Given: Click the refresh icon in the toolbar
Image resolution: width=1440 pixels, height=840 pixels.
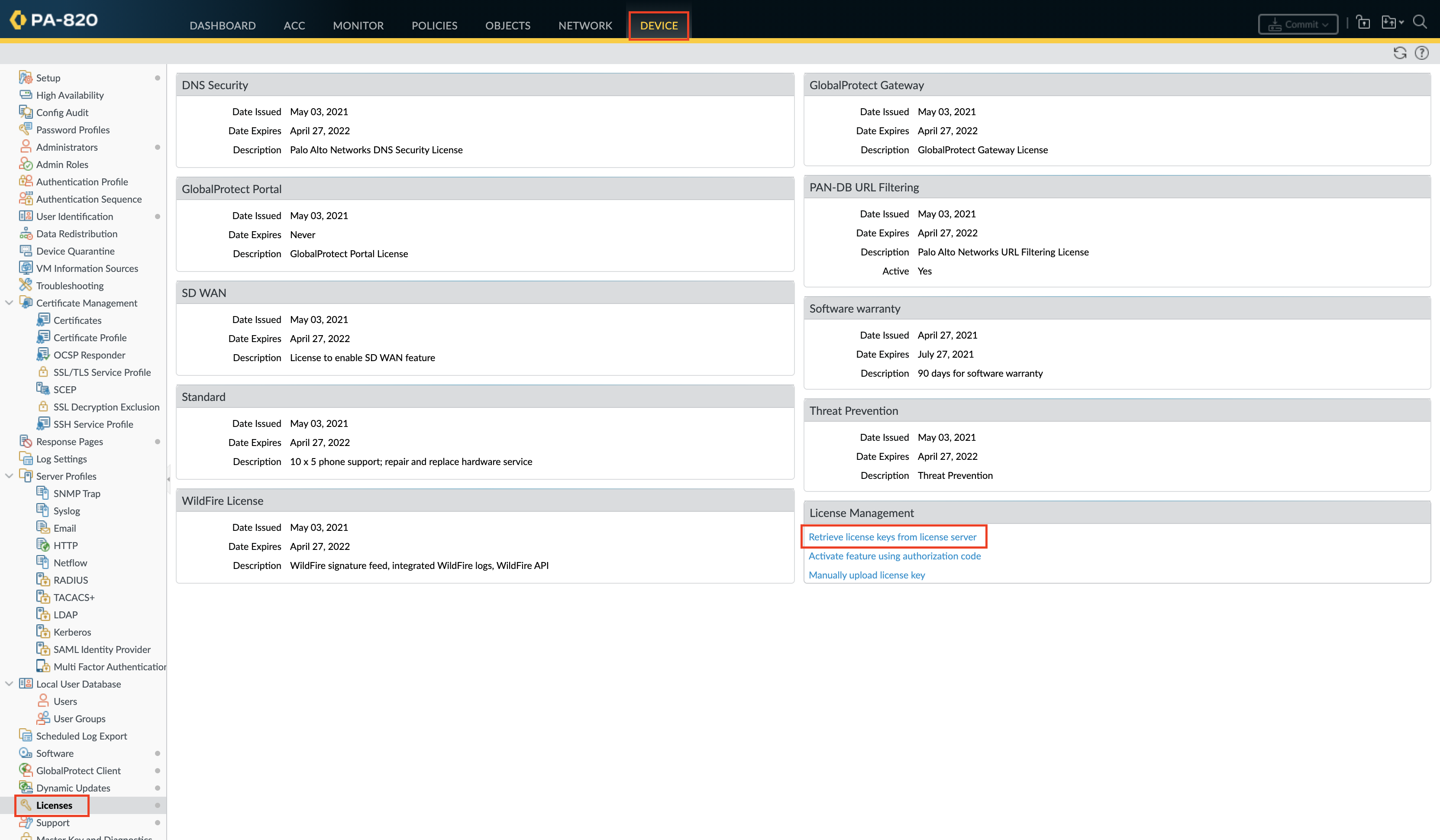Looking at the screenshot, I should (1399, 53).
